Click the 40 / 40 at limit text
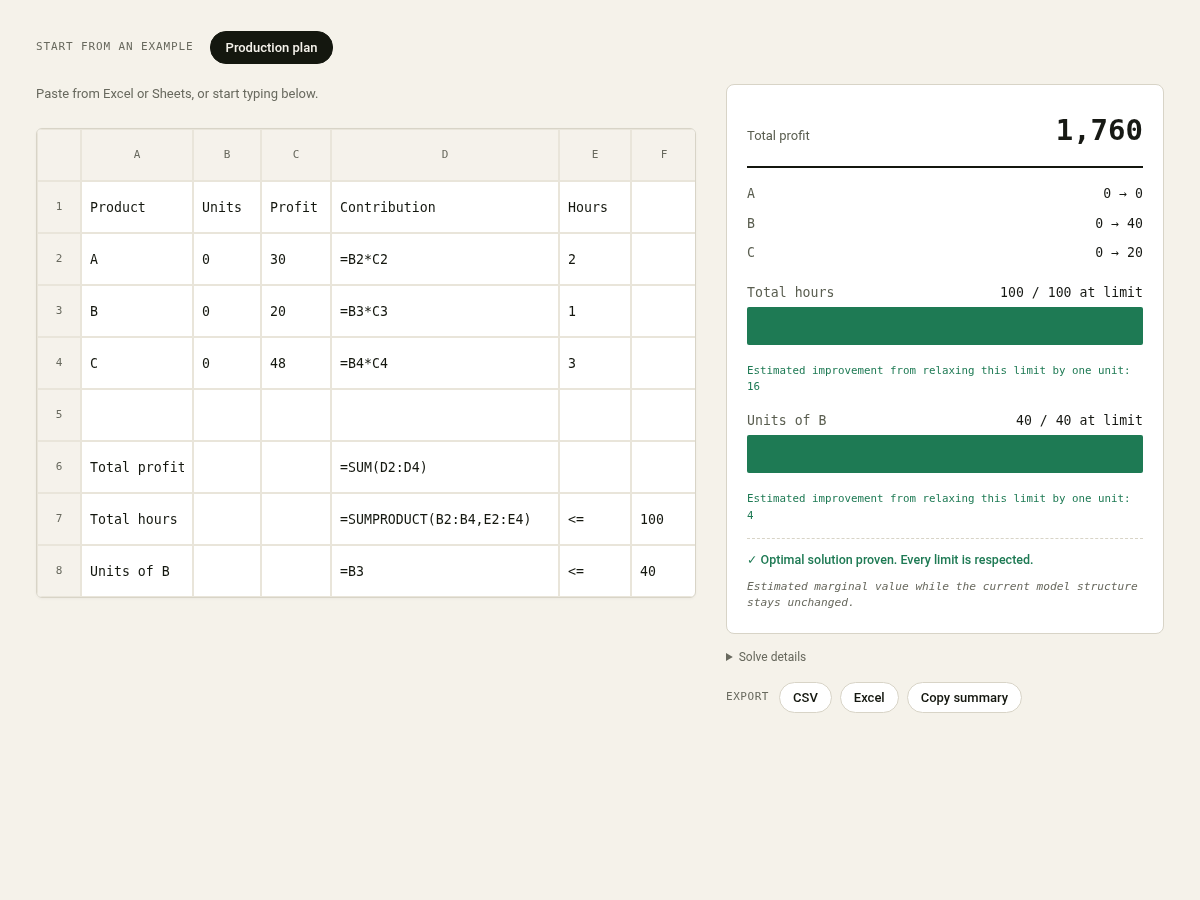Image resolution: width=1200 pixels, height=900 pixels. [1079, 420]
